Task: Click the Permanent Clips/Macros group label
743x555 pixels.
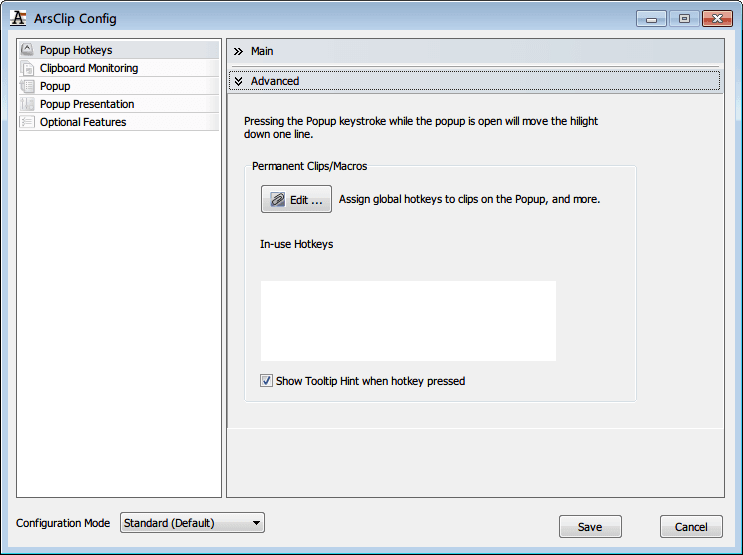Action: [x=309, y=166]
